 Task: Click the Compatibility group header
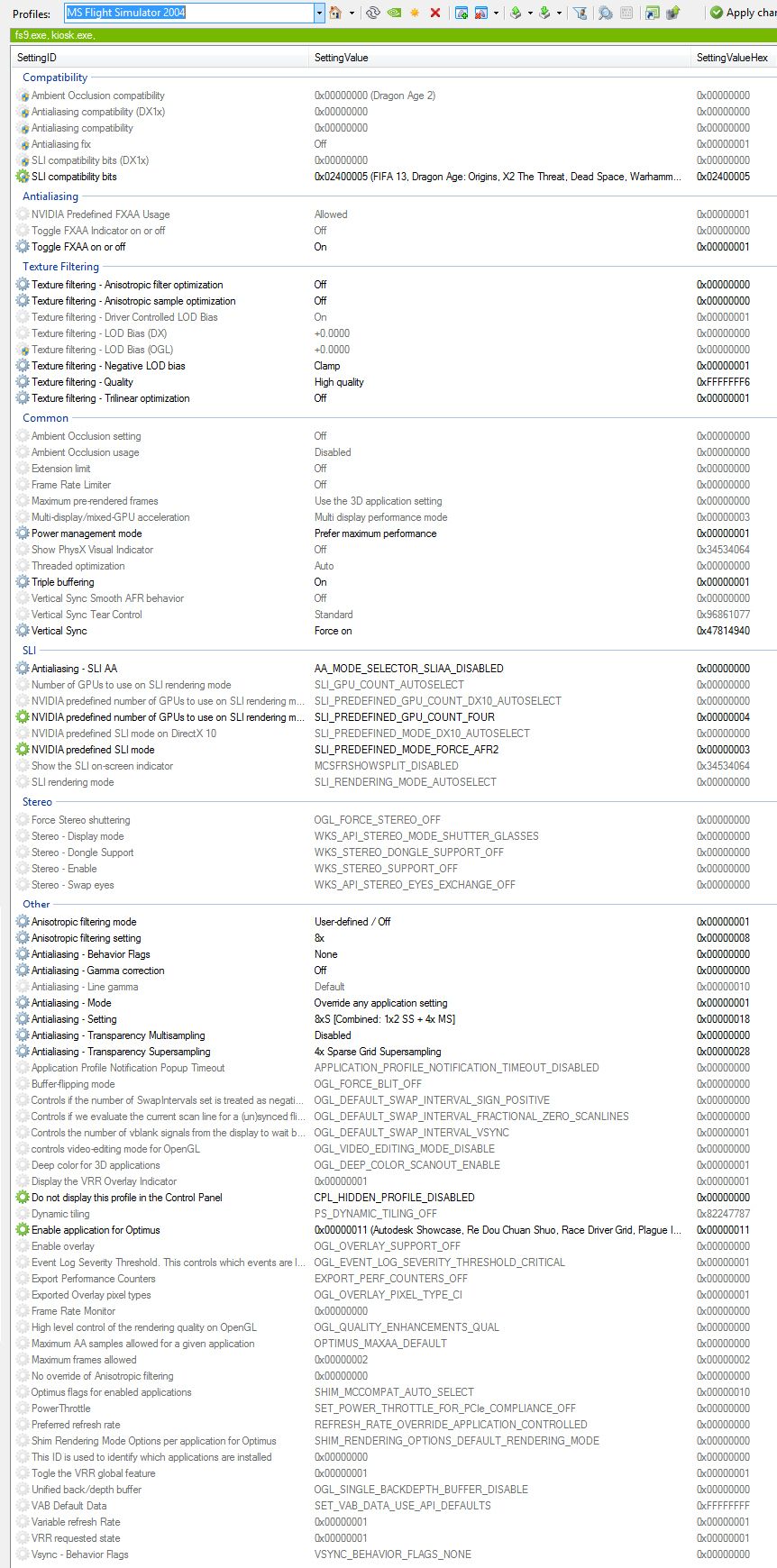pos(55,77)
